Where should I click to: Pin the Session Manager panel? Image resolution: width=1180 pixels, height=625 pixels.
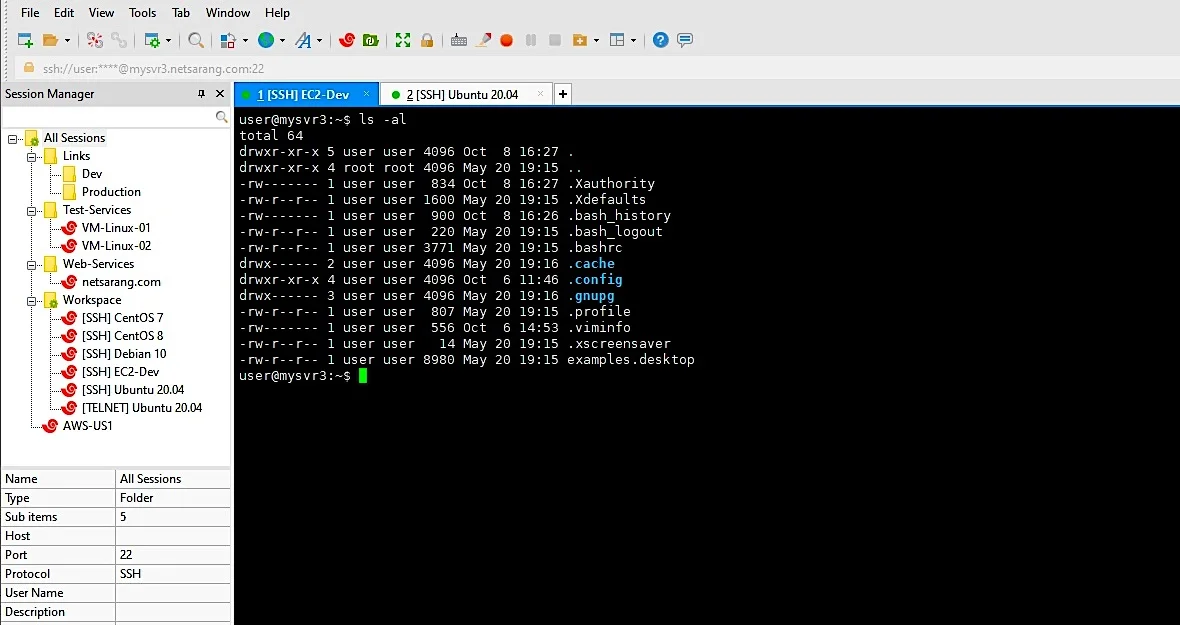click(x=201, y=94)
